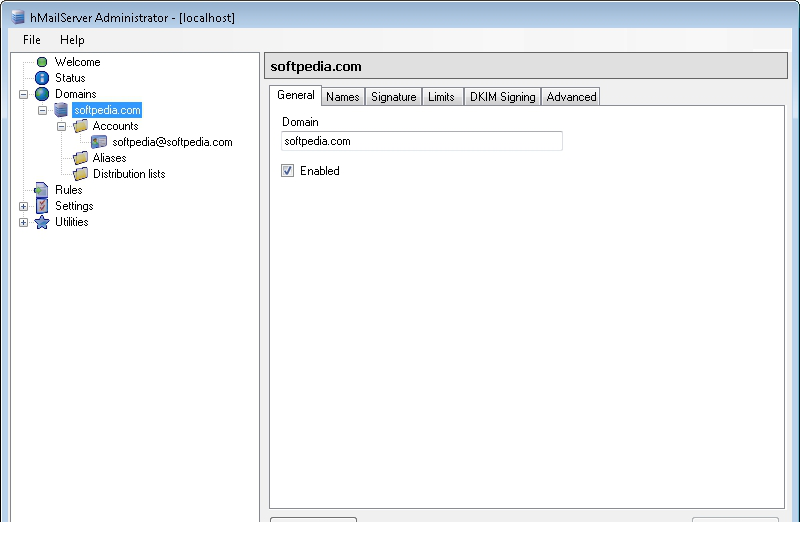
Task: Expand the Utilities tree node
Action: point(23,222)
